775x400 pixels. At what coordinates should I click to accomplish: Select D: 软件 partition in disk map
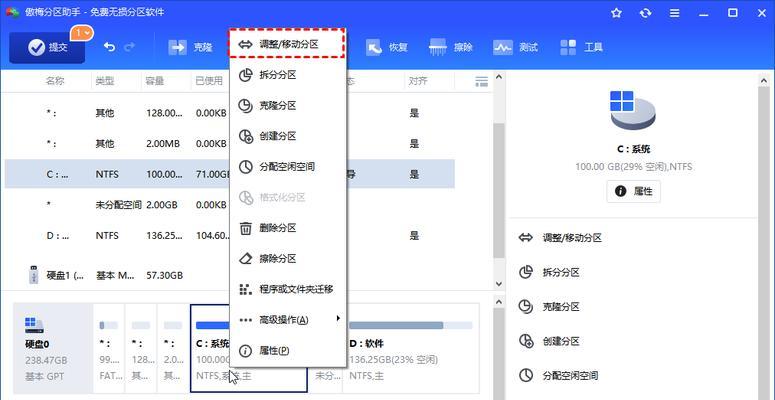[x=410, y=349]
